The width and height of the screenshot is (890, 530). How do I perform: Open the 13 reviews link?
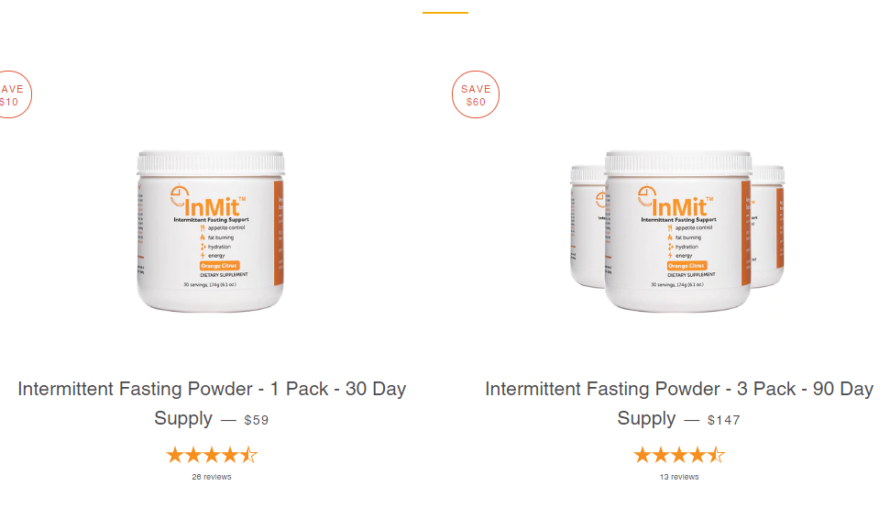click(x=679, y=477)
